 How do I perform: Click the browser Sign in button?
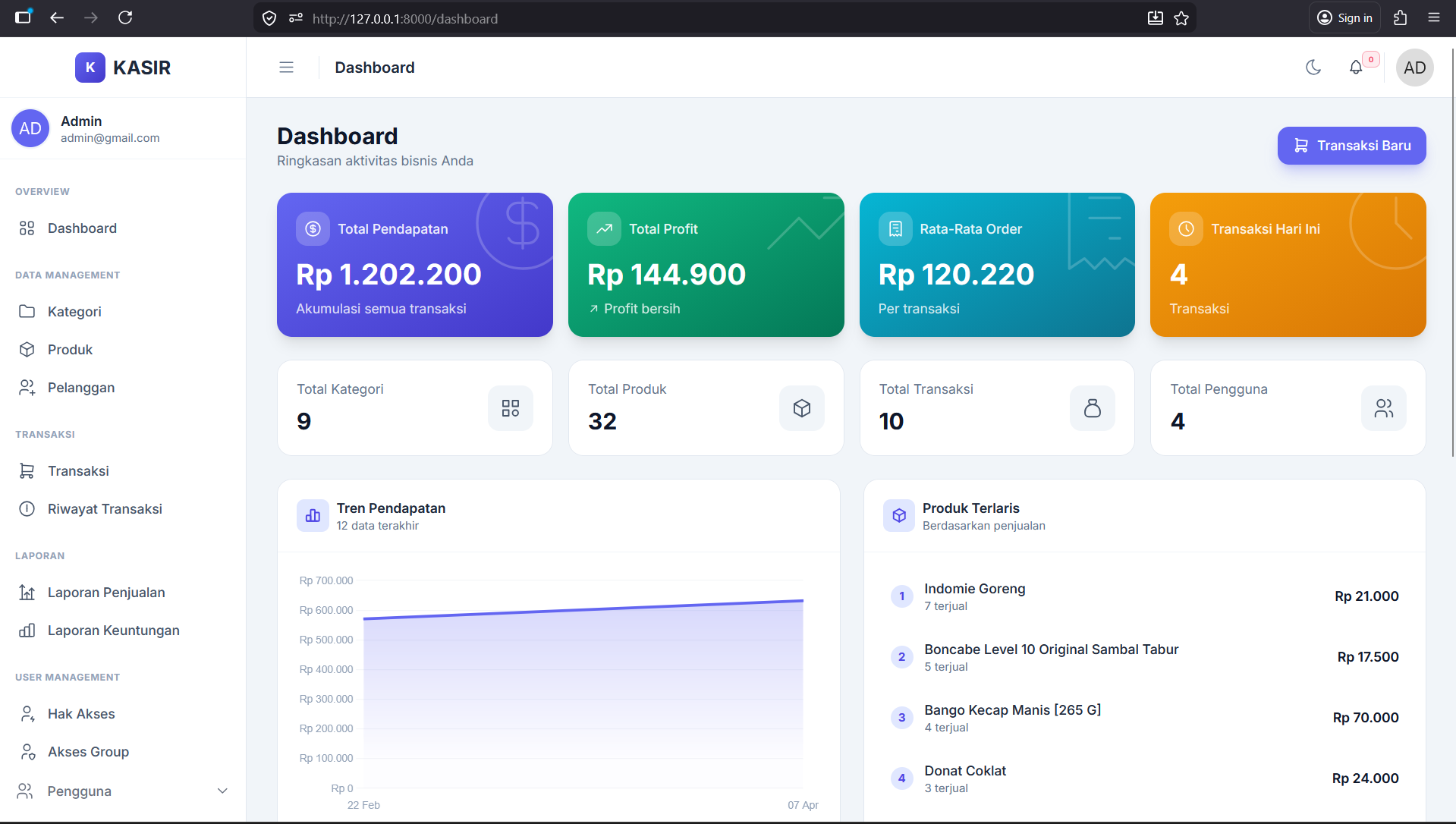click(x=1344, y=18)
